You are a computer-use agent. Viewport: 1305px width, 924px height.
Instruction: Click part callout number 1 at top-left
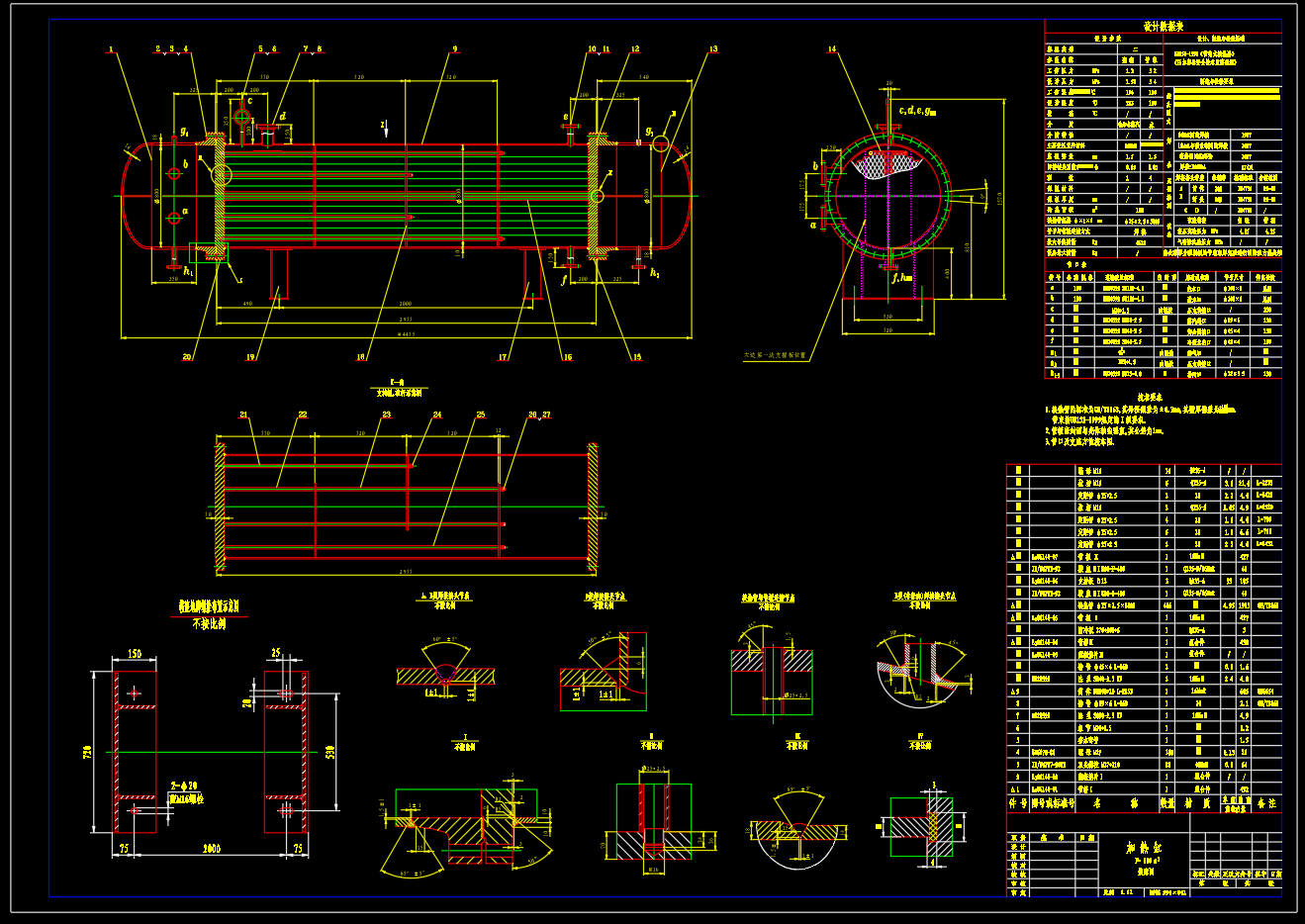click(112, 48)
